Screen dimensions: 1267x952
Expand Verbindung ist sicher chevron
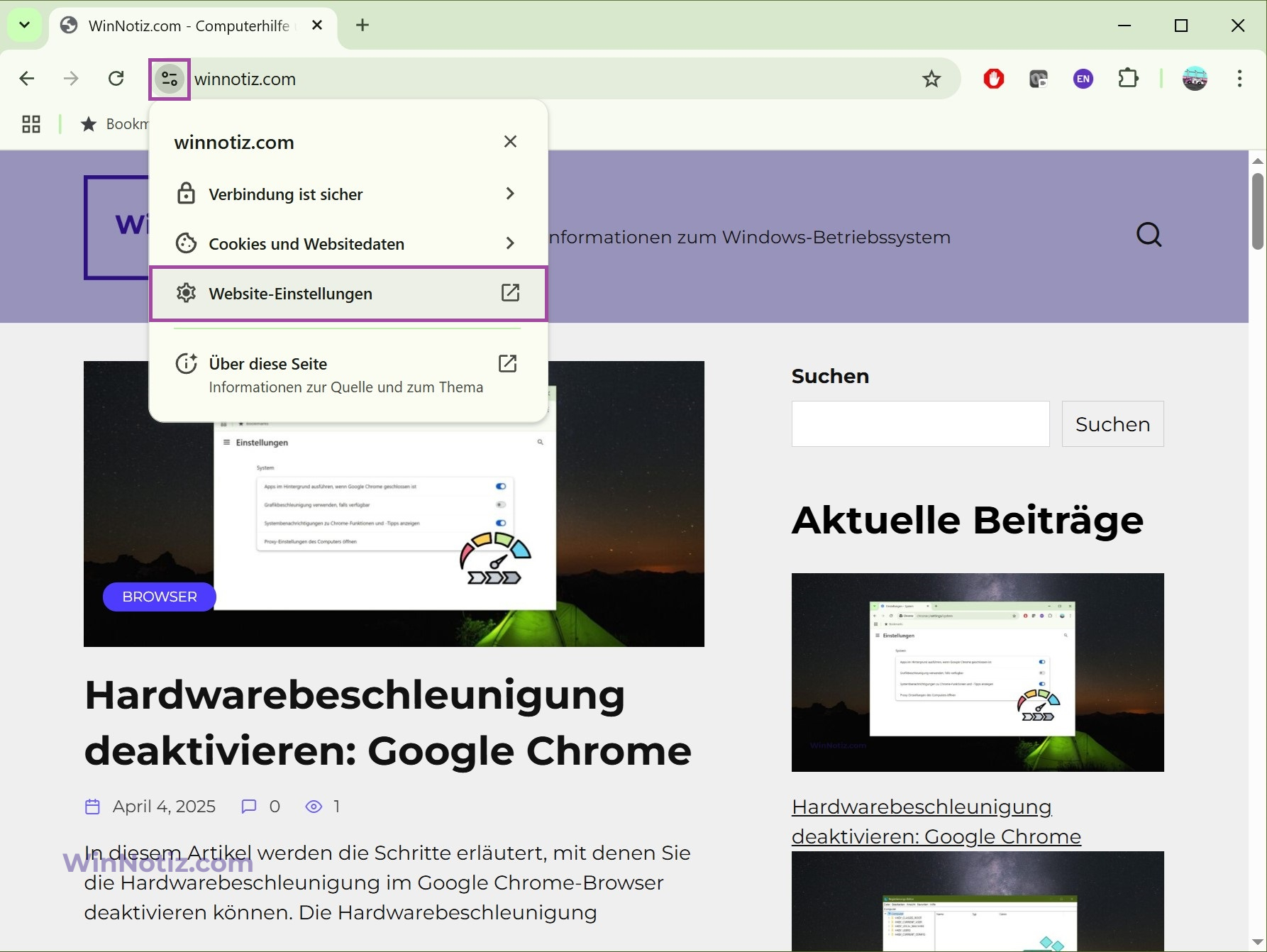(510, 194)
